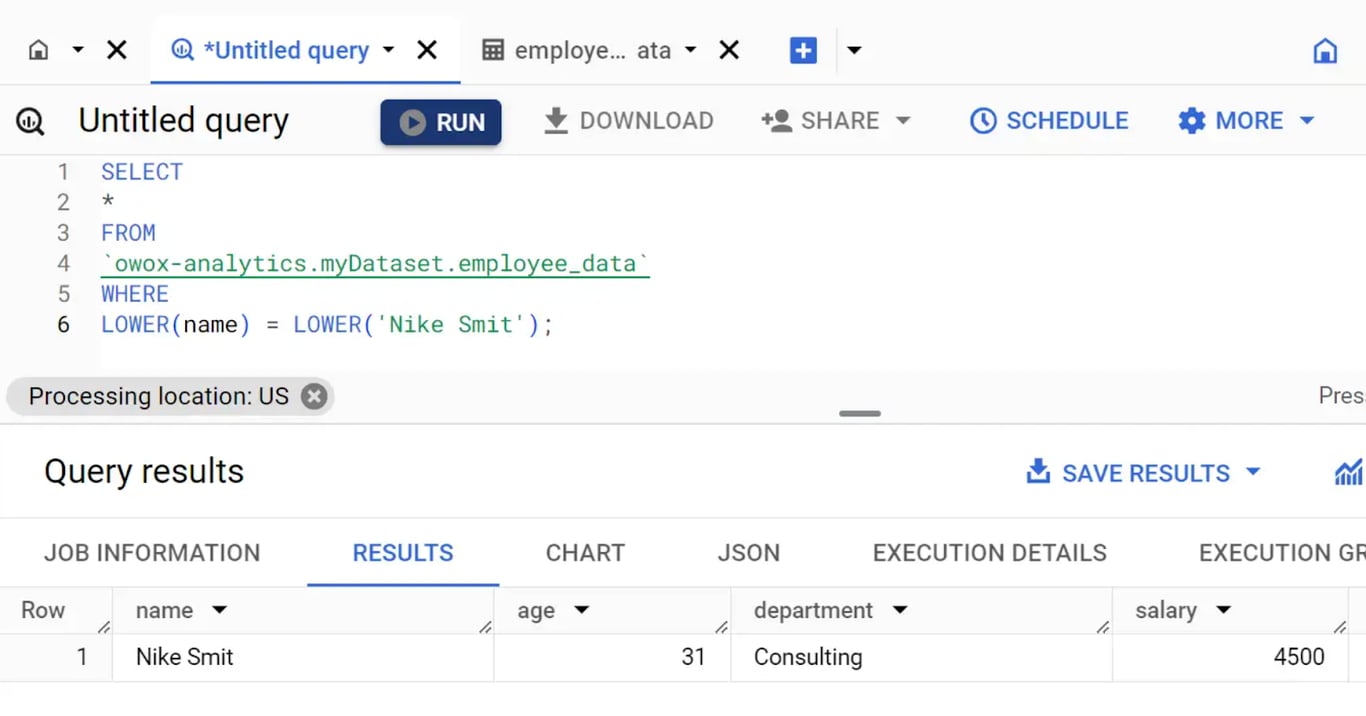The height and width of the screenshot is (716, 1366).
Task: Open the employee data tab dropdown arrow
Action: click(690, 50)
